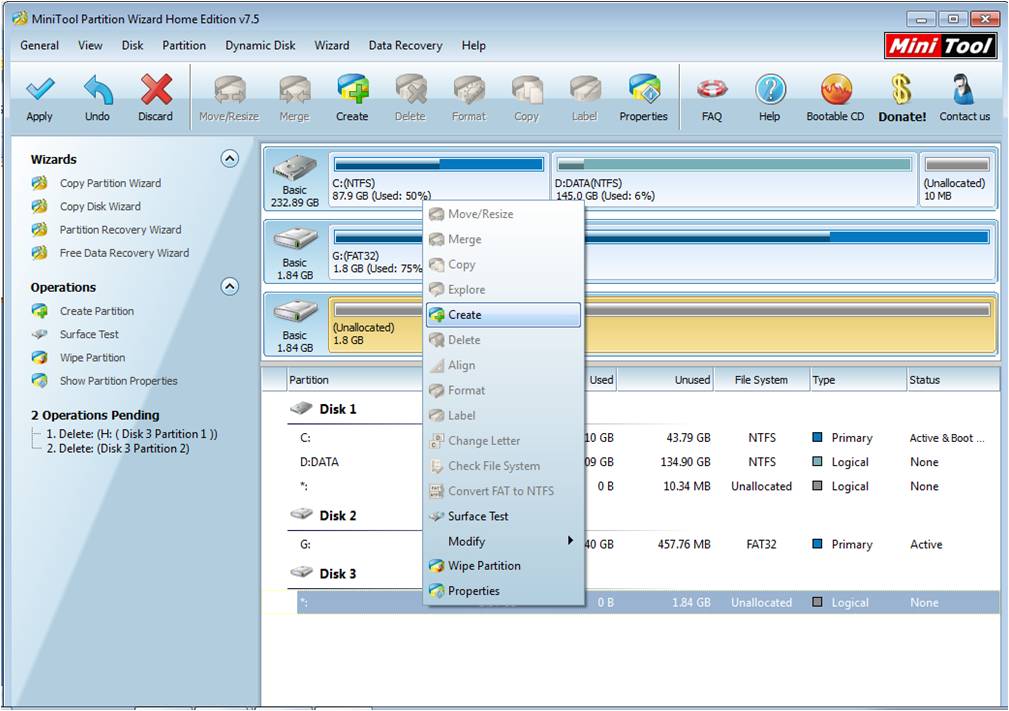The height and width of the screenshot is (711, 1009).
Task: Select the C: row in partition list
Action: (x=647, y=438)
